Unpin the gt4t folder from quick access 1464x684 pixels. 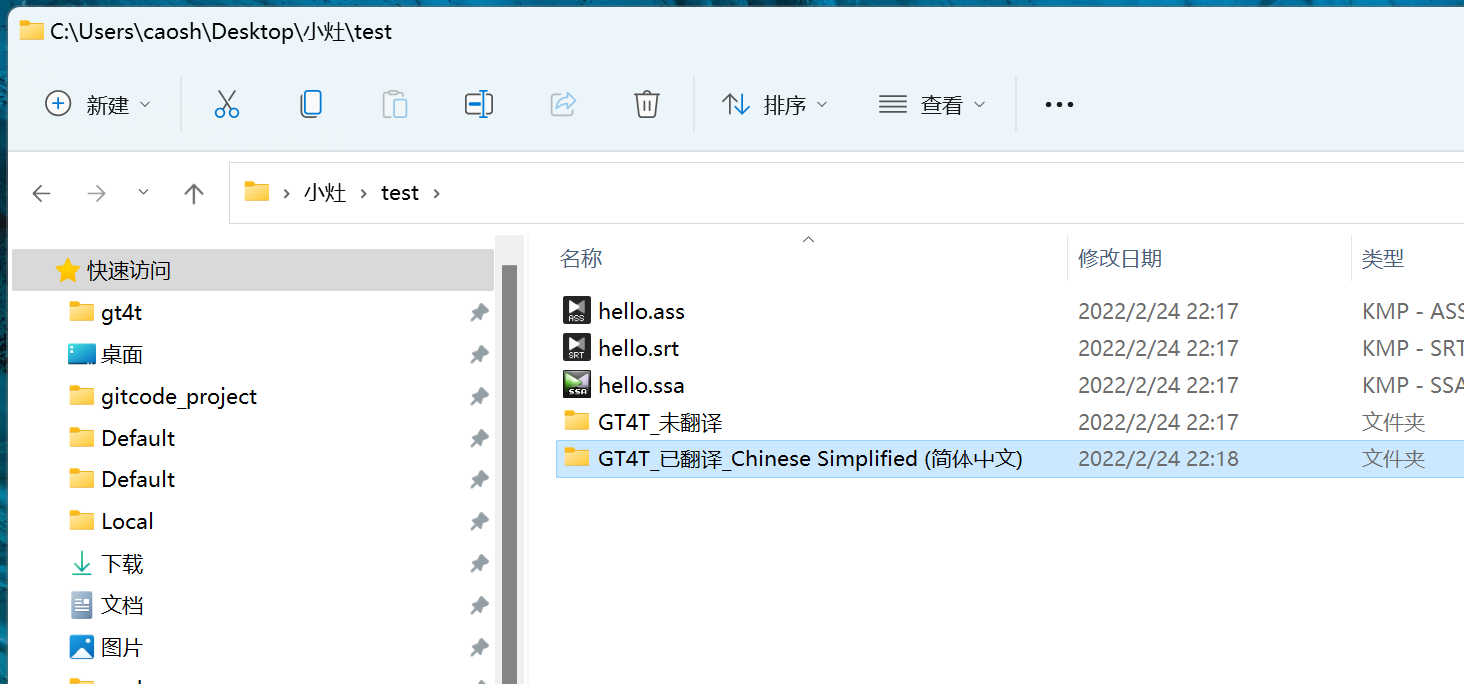(x=478, y=312)
